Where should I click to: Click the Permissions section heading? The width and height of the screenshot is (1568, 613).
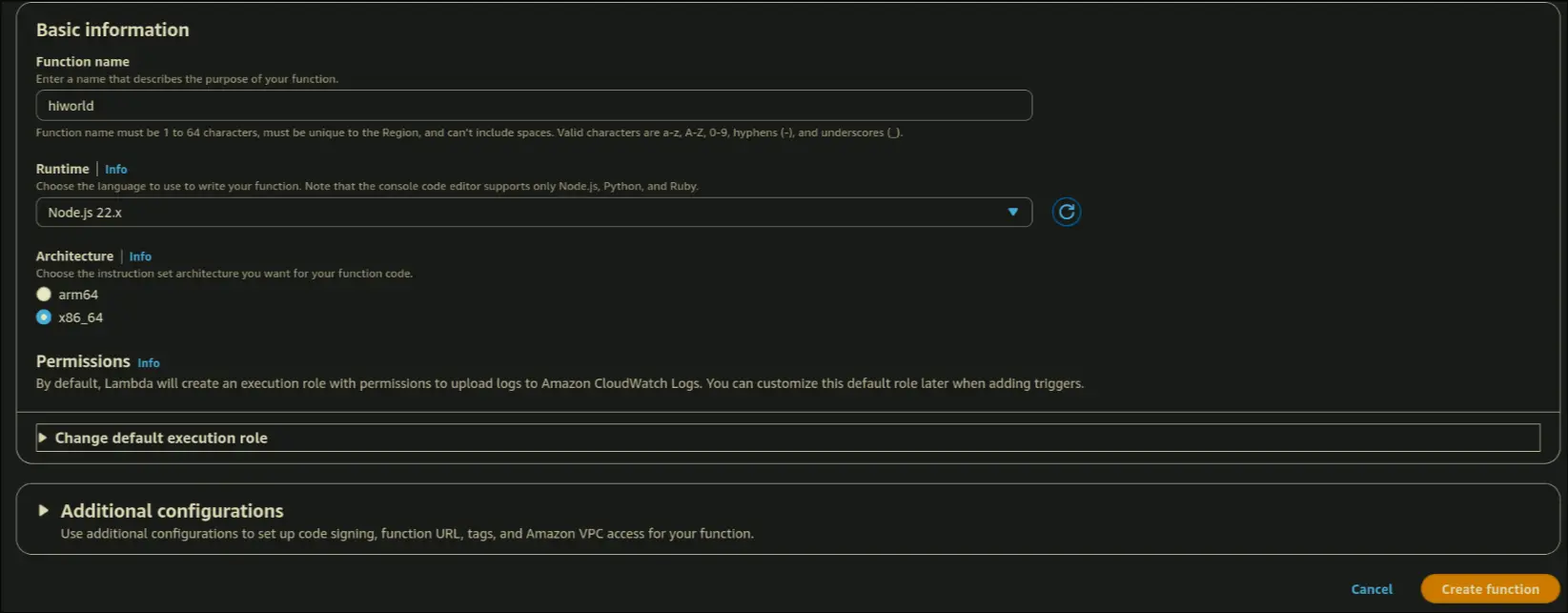pyautogui.click(x=83, y=361)
